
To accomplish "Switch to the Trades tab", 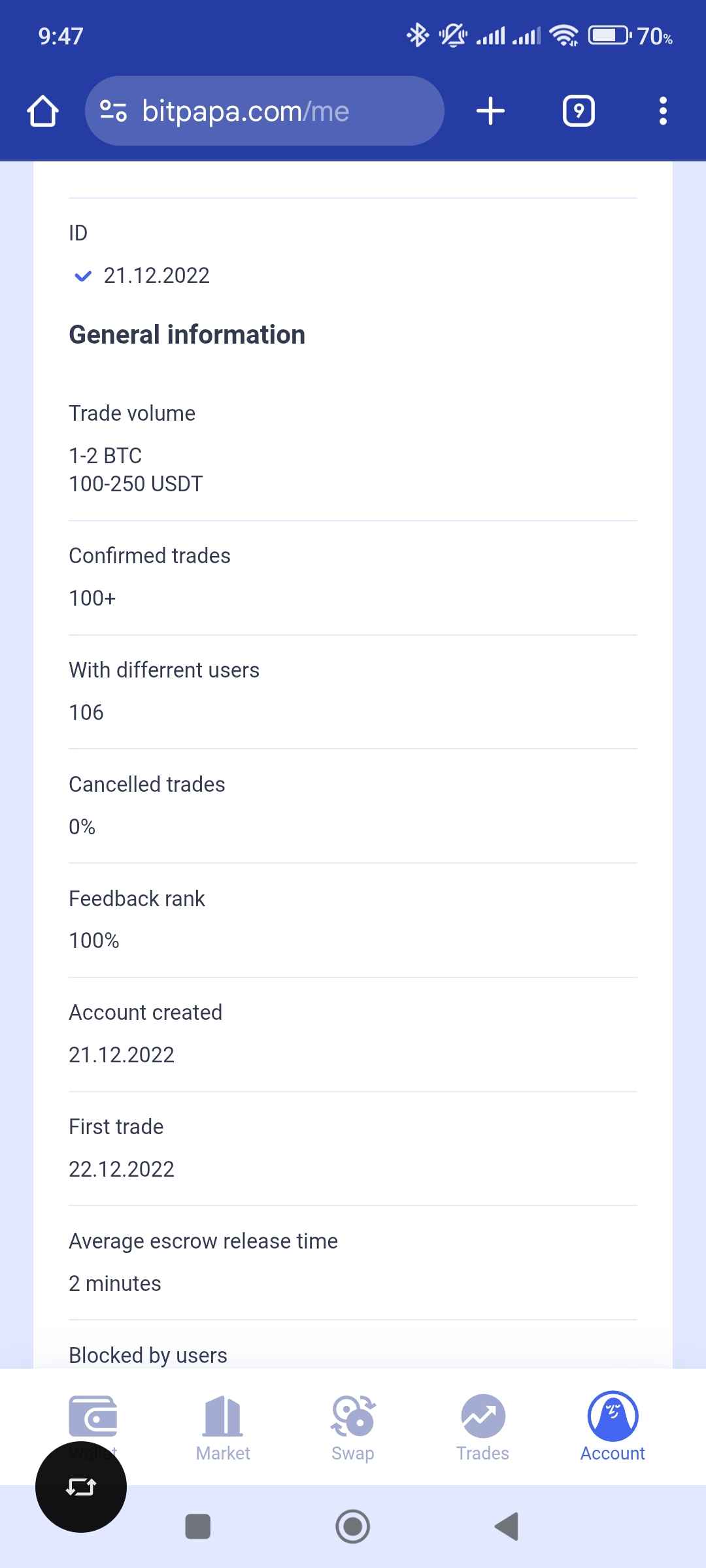I will click(482, 1428).
